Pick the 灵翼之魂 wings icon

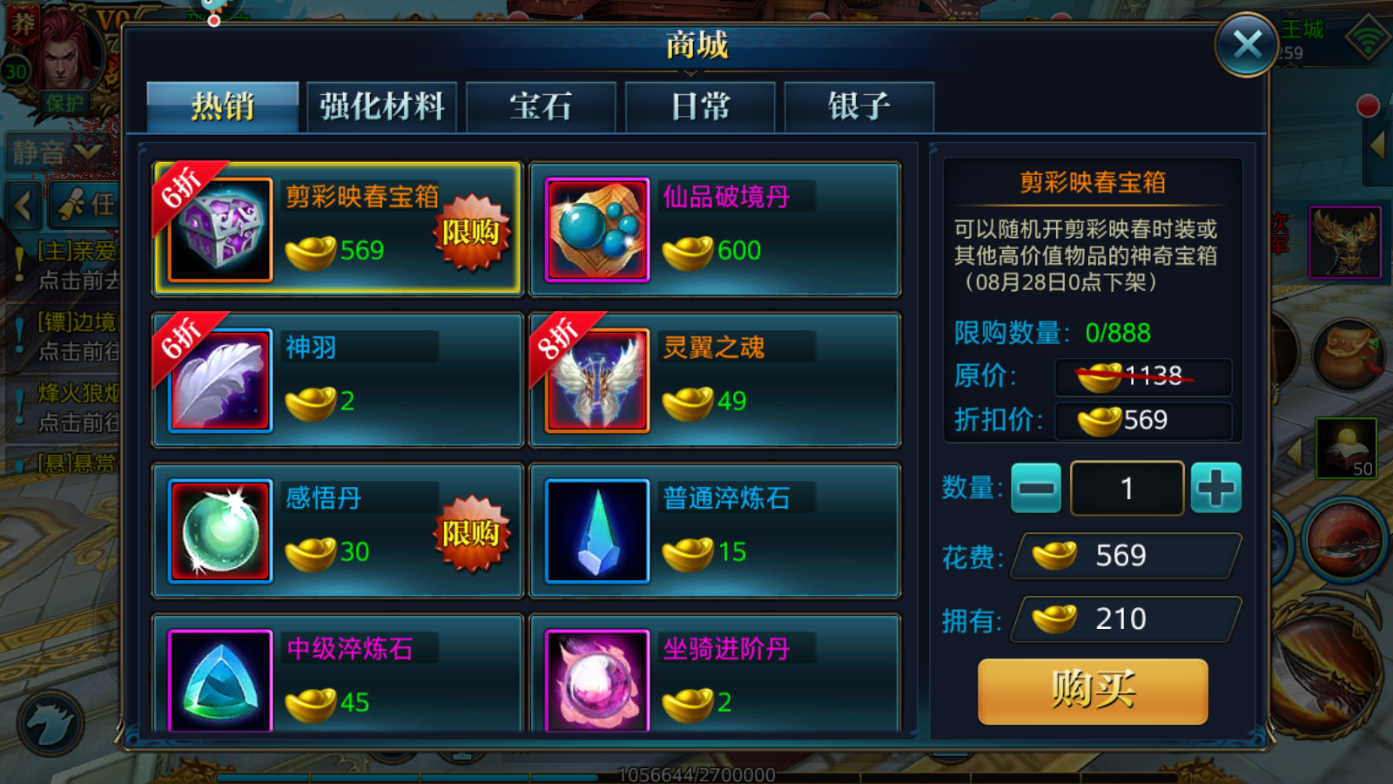[x=597, y=381]
